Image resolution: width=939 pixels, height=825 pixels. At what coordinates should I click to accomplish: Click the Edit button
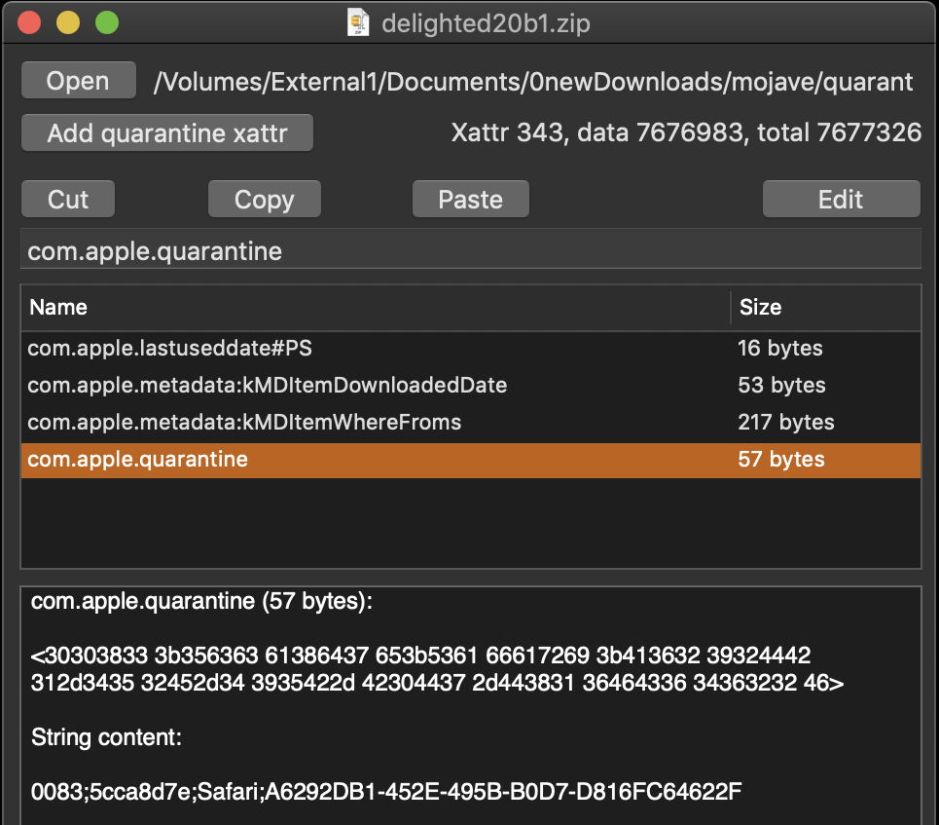[840, 199]
